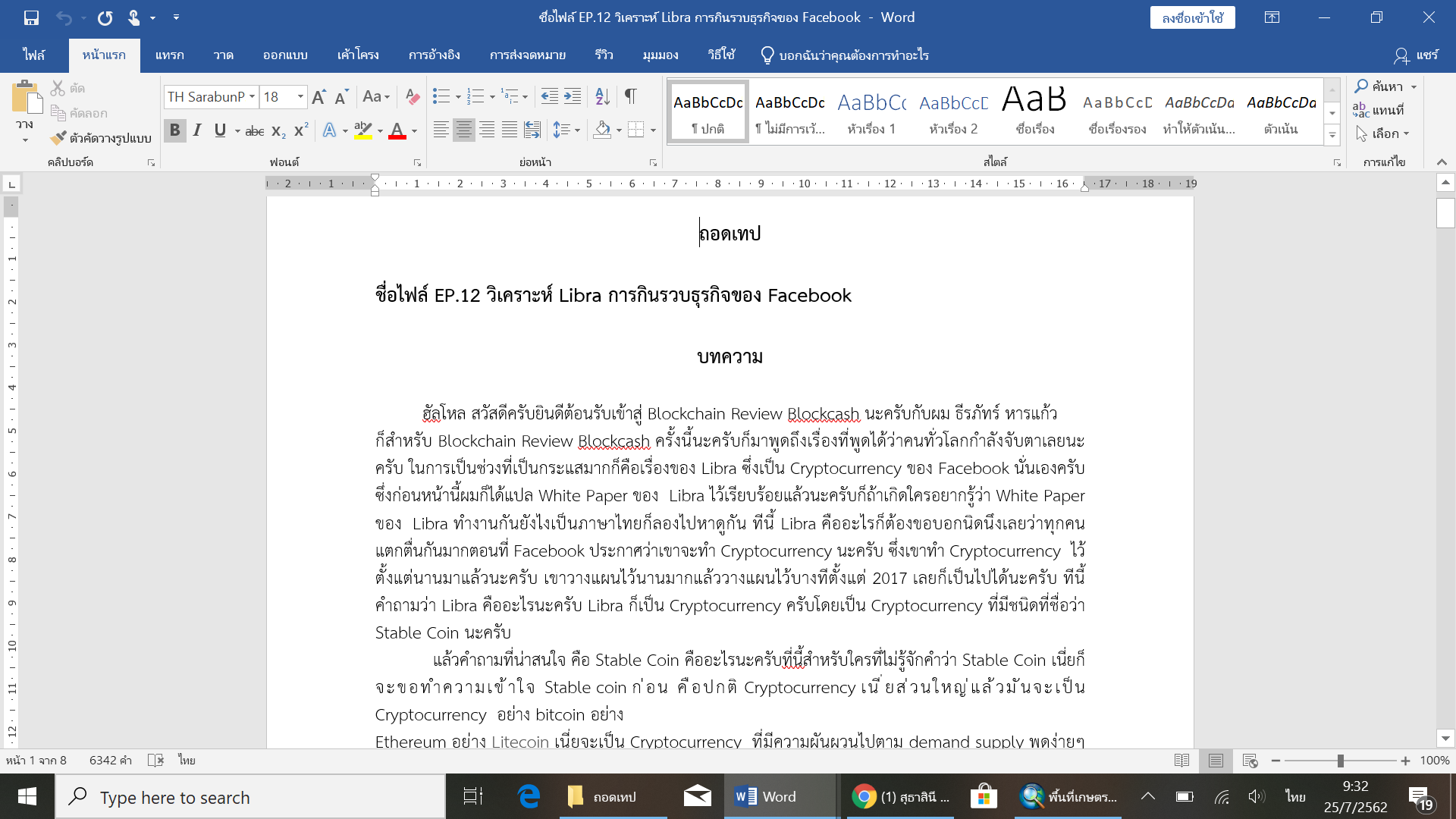Clear all formatting with the eraser icon
The image size is (1456, 819).
pyautogui.click(x=413, y=96)
